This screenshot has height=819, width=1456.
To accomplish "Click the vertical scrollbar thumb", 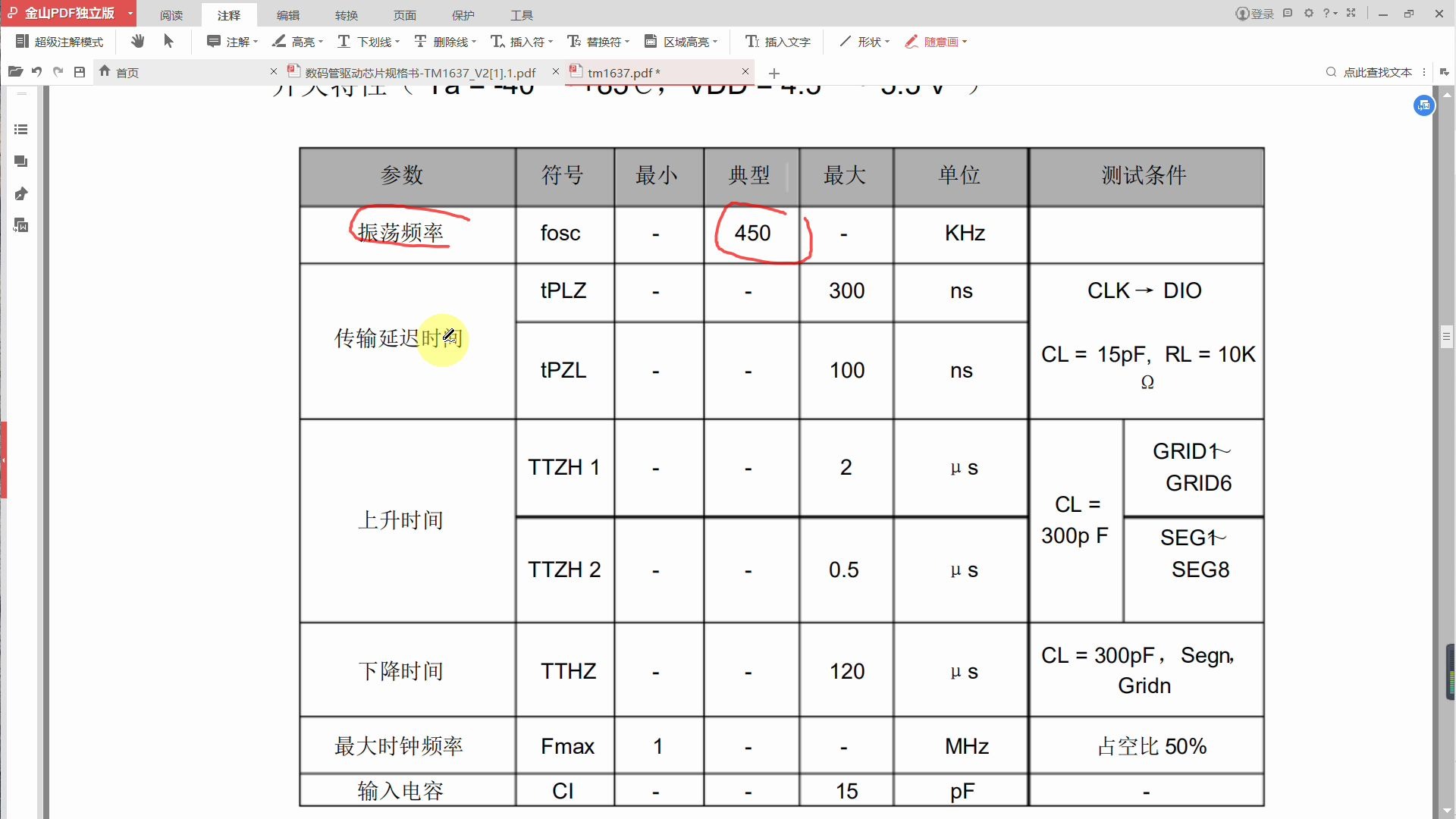I will pos(1446,336).
